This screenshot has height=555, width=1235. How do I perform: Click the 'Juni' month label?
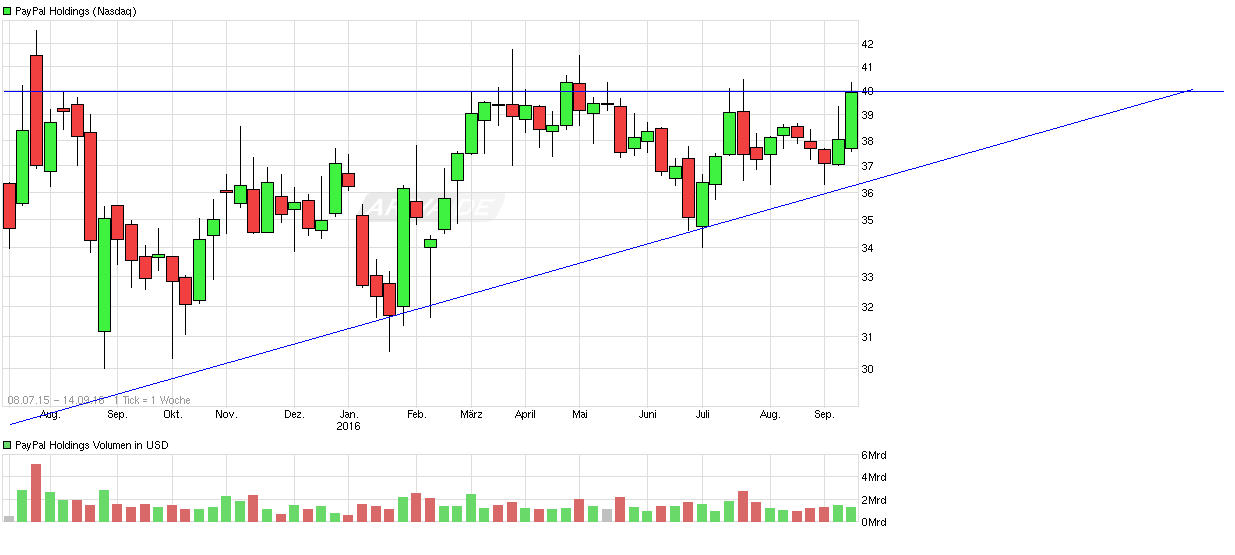(x=648, y=414)
